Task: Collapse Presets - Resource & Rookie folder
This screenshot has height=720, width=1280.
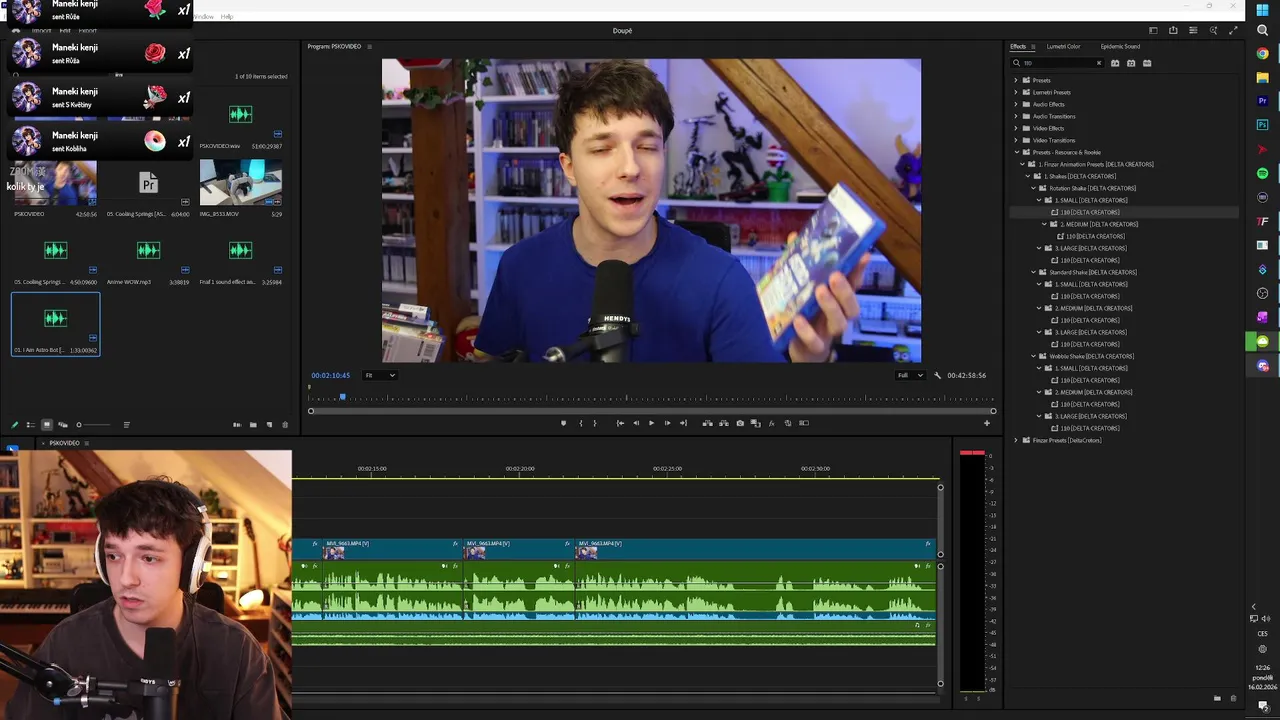Action: point(1016,152)
